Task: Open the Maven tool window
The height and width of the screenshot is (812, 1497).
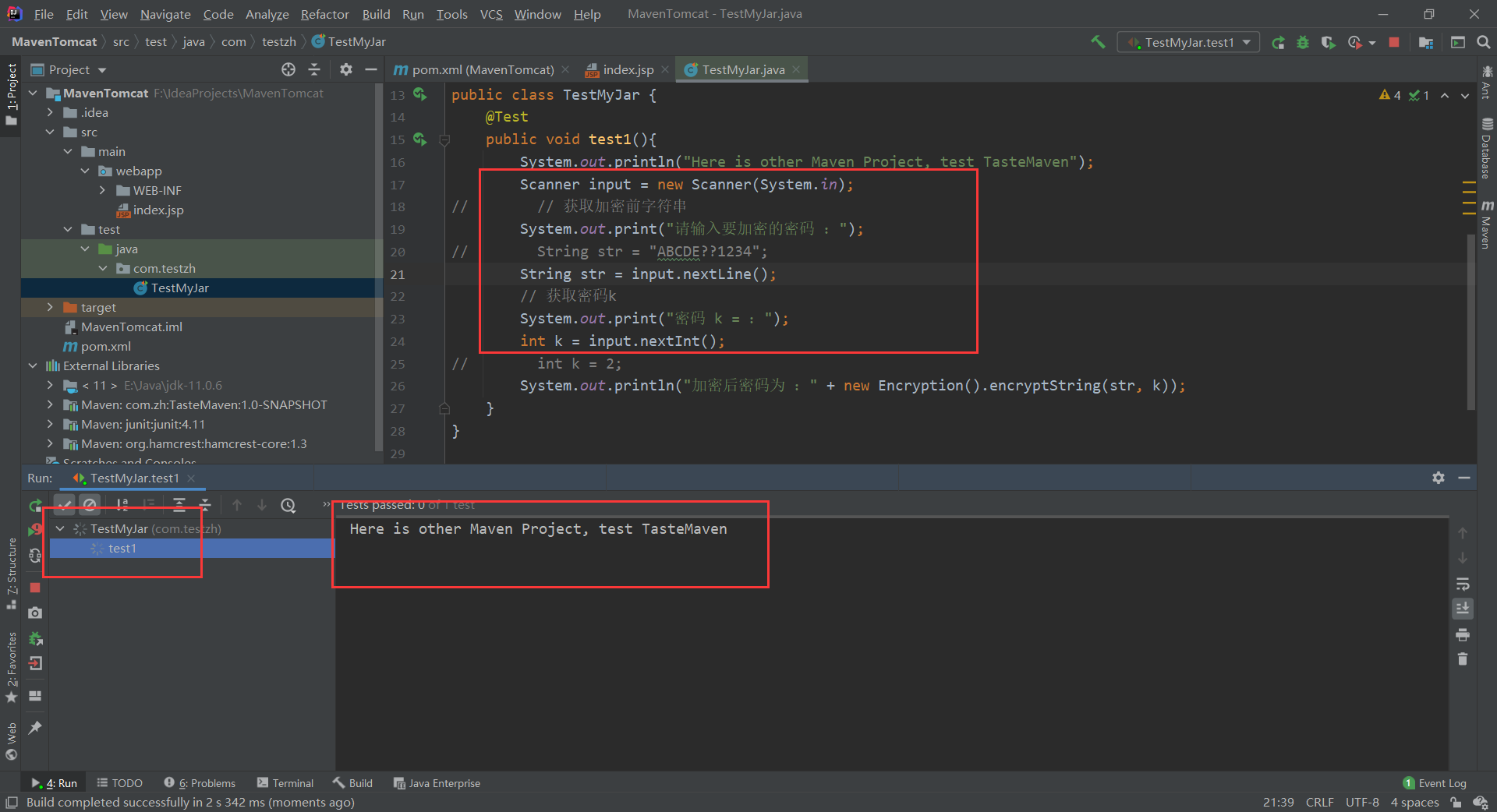Action: [1487, 224]
